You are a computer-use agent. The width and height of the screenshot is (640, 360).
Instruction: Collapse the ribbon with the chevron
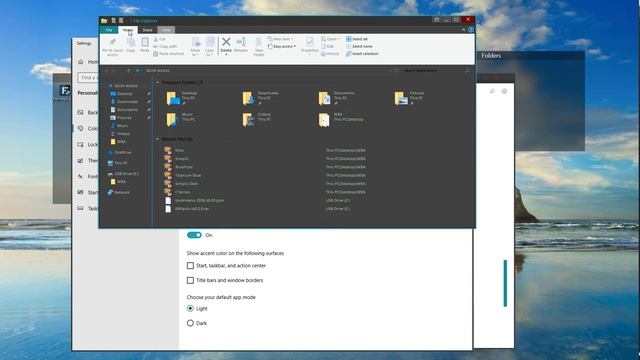pyautogui.click(x=463, y=30)
